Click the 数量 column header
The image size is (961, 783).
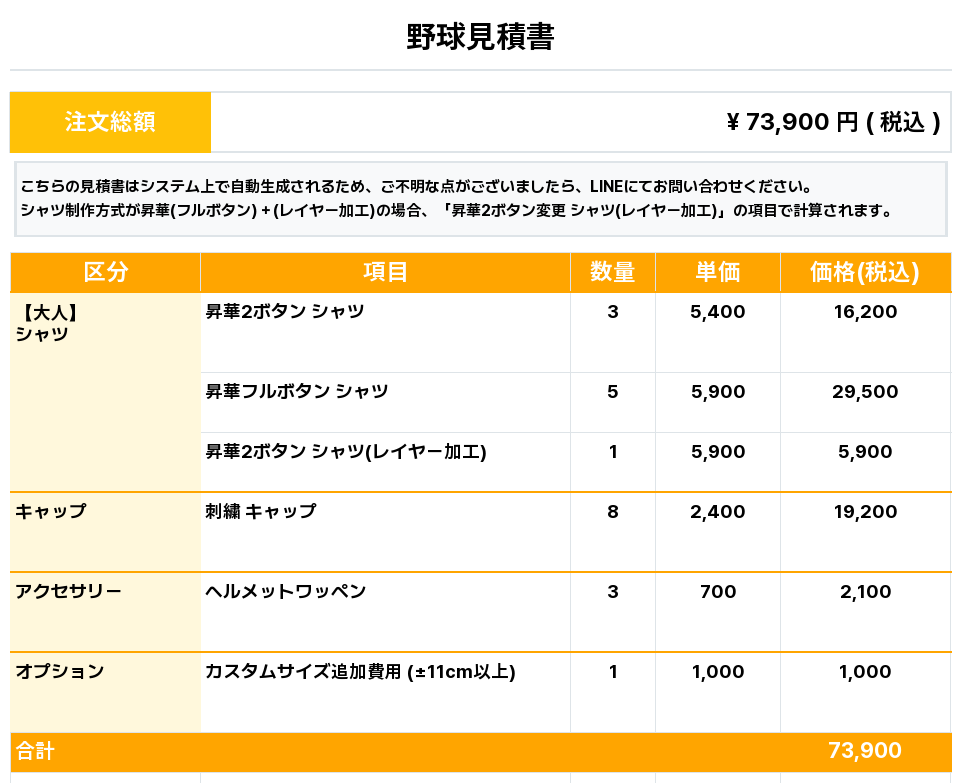[x=612, y=272]
